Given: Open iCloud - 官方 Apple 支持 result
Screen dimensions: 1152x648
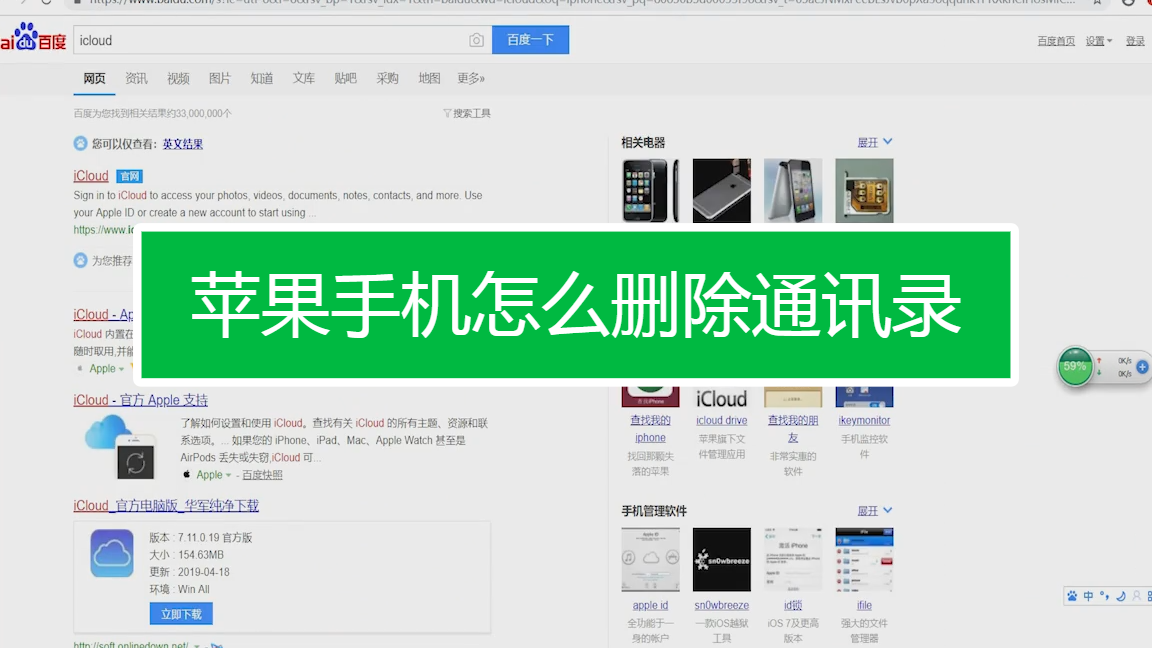Looking at the screenshot, I should click(140, 400).
